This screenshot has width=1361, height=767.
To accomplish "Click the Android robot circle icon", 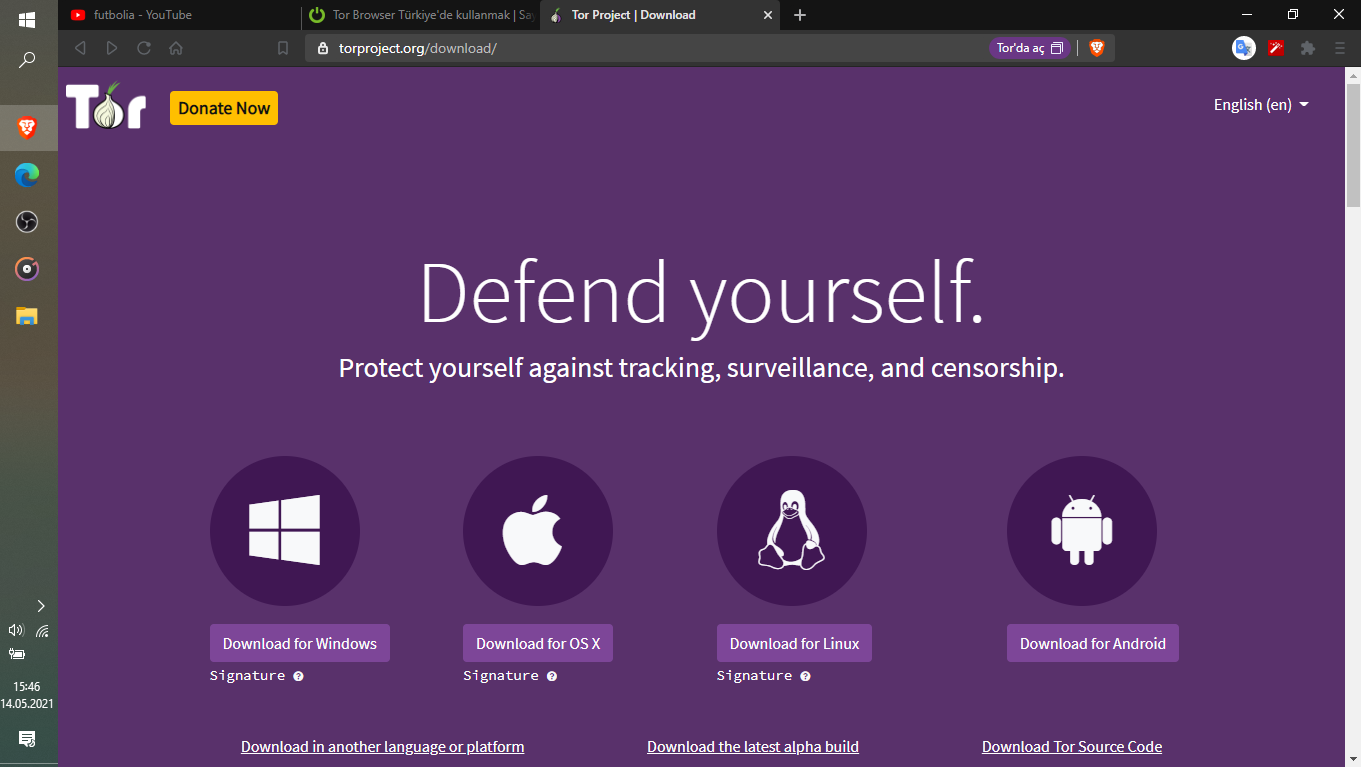I will [x=1082, y=531].
